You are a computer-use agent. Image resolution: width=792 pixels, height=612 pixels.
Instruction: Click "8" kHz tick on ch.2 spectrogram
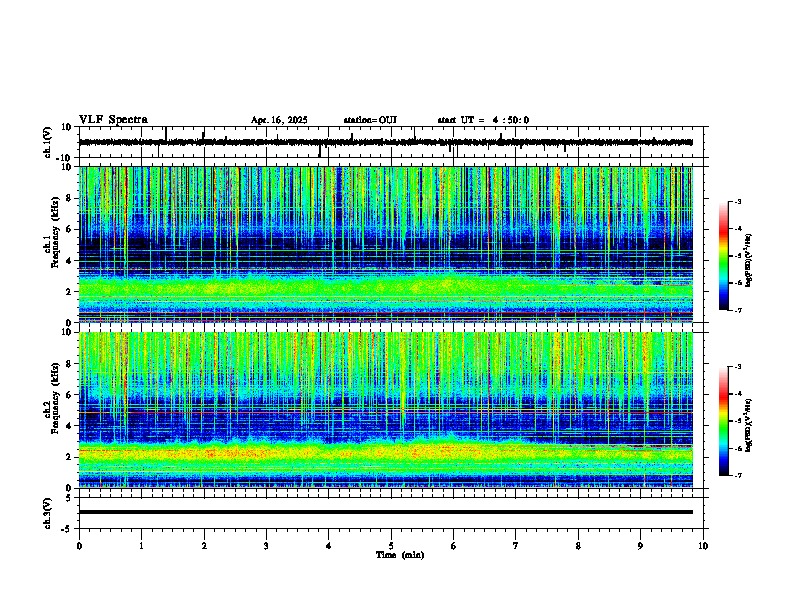(x=70, y=364)
